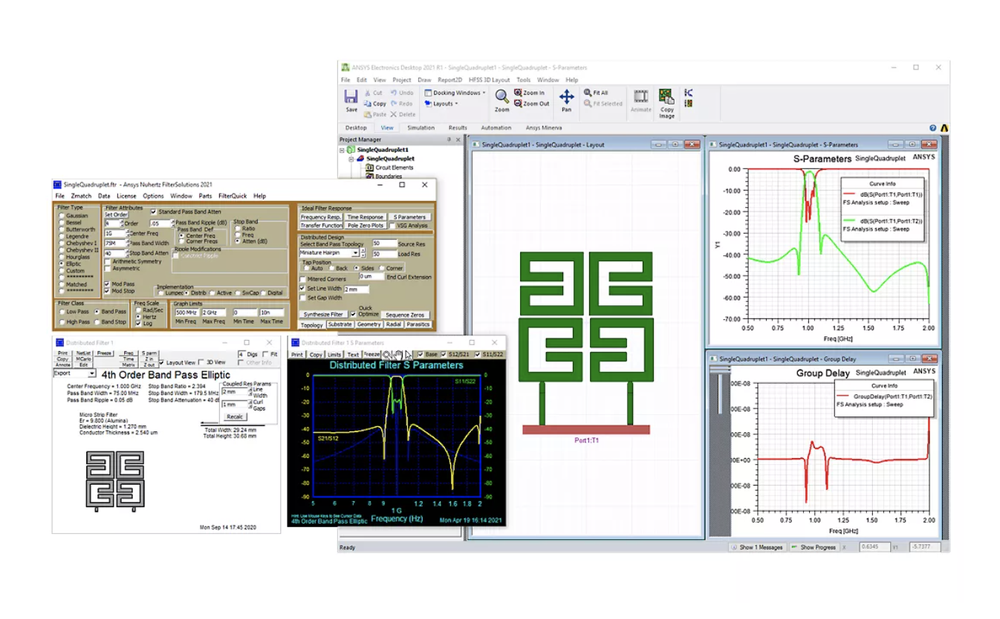Toggle Standard Pass Band Atten checkbox
Screen dimensions: 1000x619
click(153, 212)
